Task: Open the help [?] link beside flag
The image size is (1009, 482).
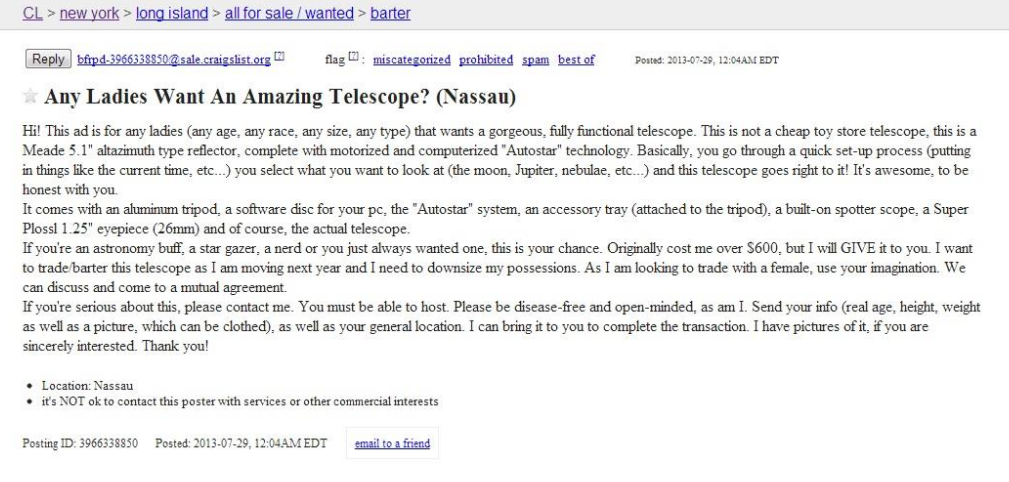Action: (353, 57)
